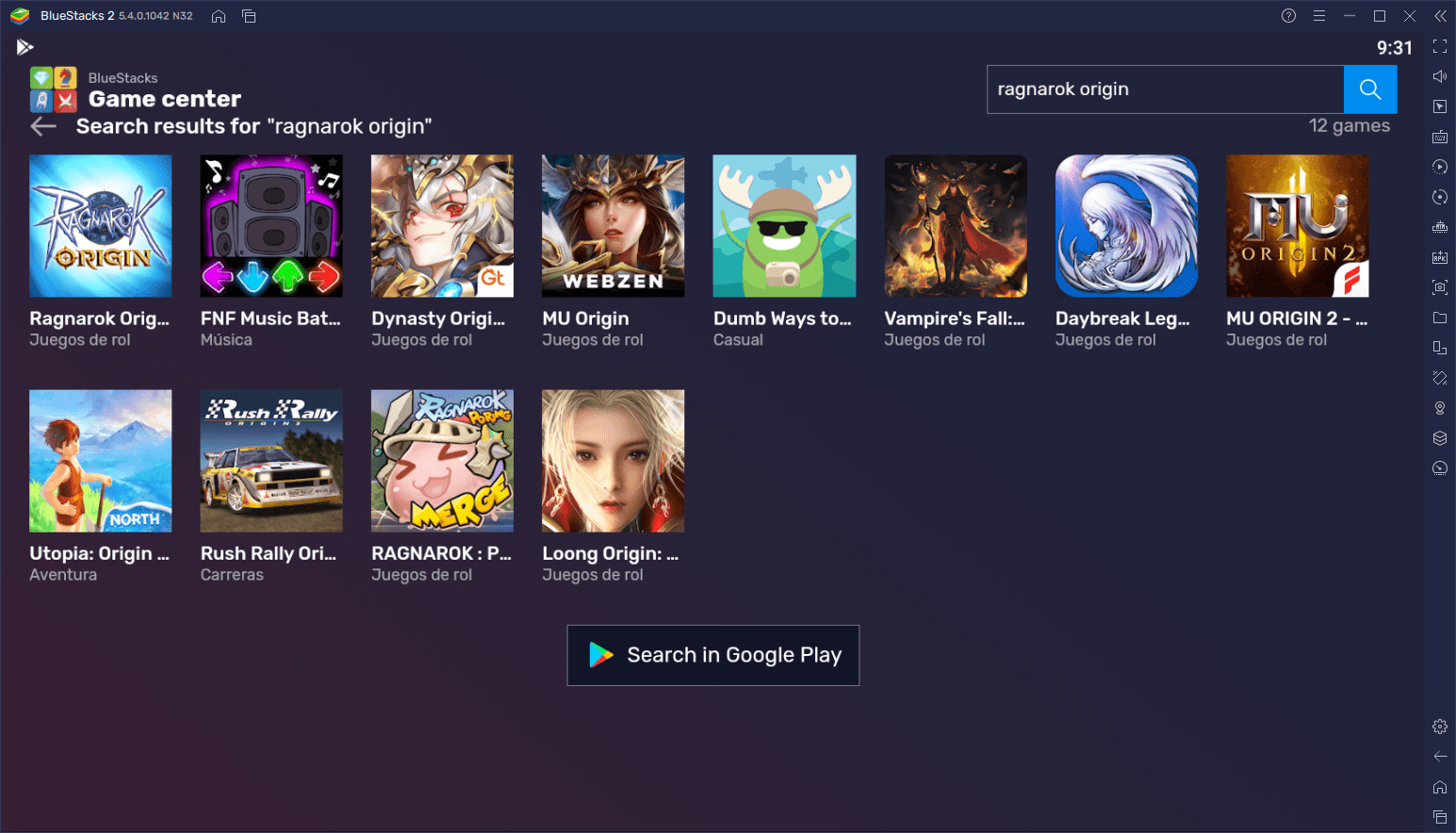Screen dimensions: 1456x833
Task: Open the Daybreak Legends game thumbnail
Action: [x=1127, y=226]
